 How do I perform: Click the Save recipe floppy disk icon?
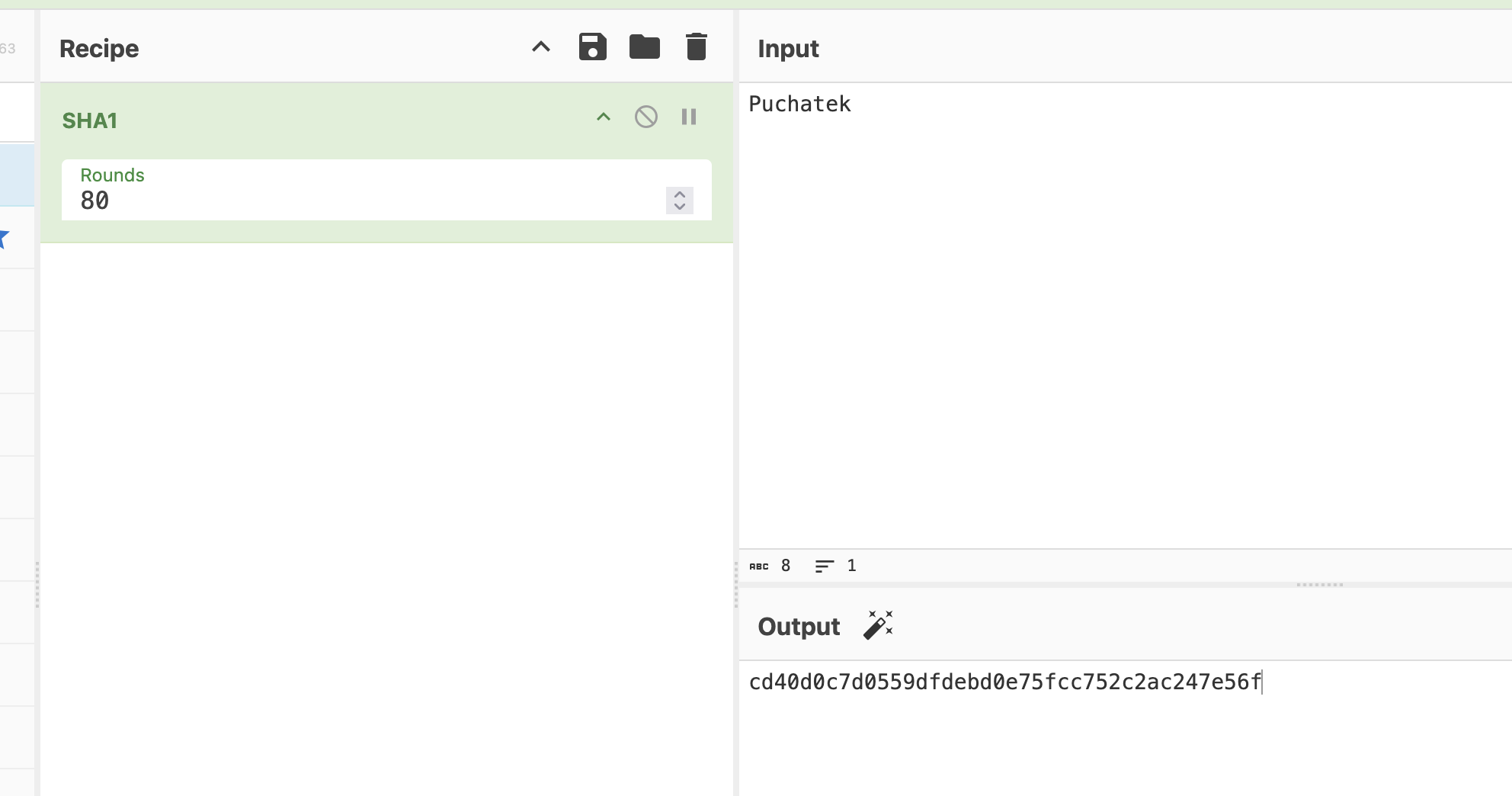(x=592, y=47)
